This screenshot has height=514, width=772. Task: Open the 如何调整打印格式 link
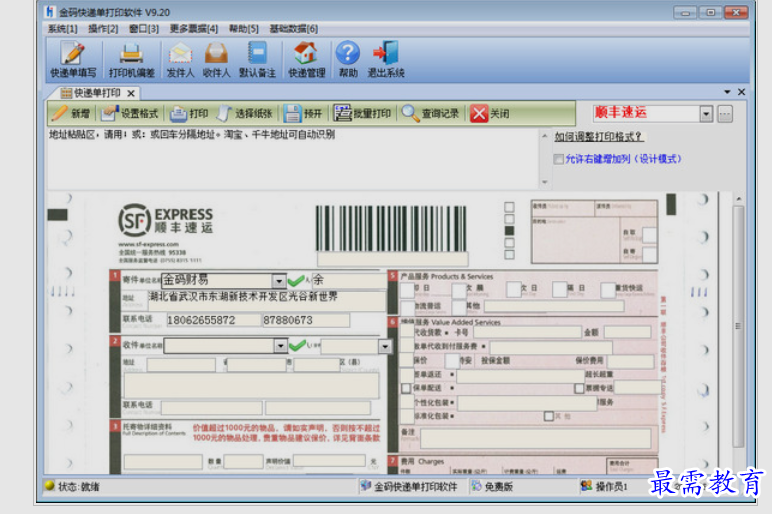pyautogui.click(x=599, y=136)
